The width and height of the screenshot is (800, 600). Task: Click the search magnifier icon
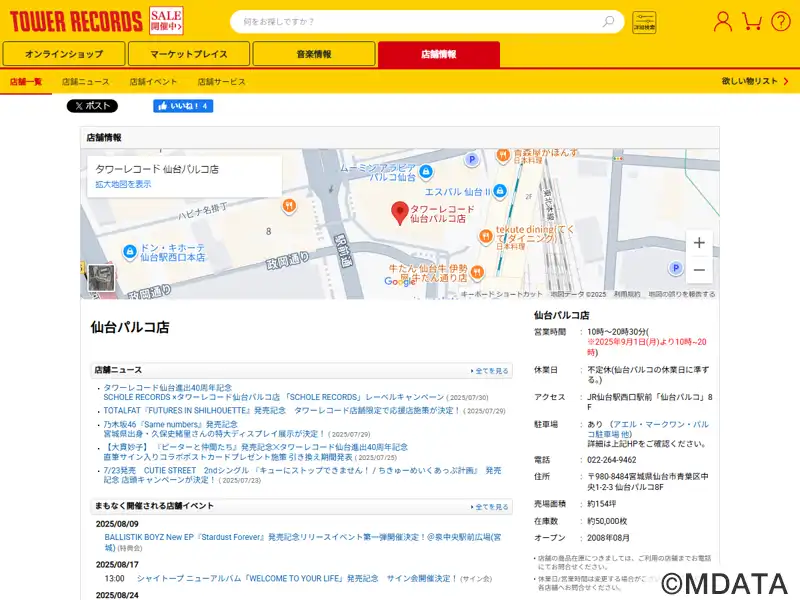[x=608, y=21]
